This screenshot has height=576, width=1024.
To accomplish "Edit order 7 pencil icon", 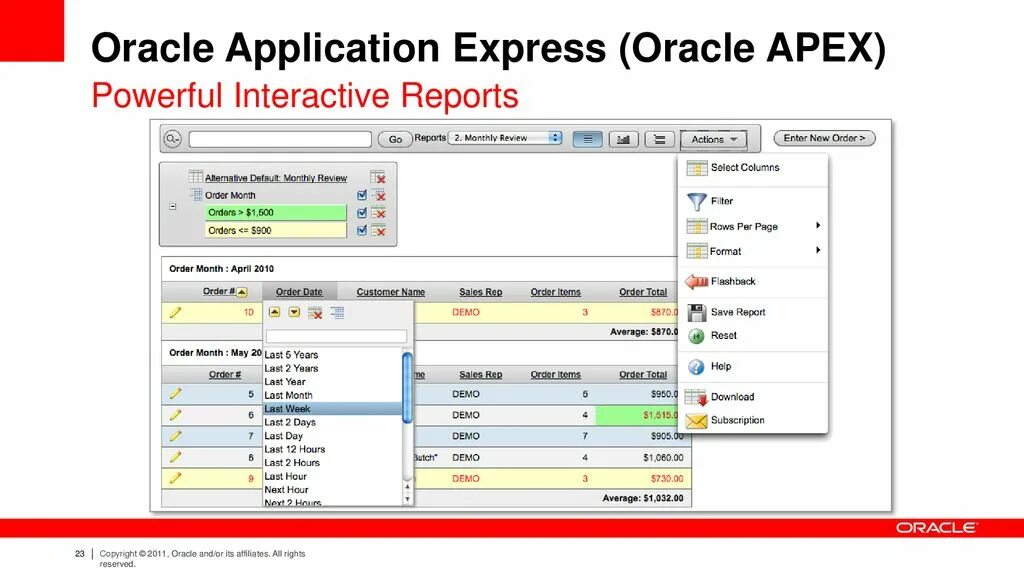I will (x=175, y=436).
